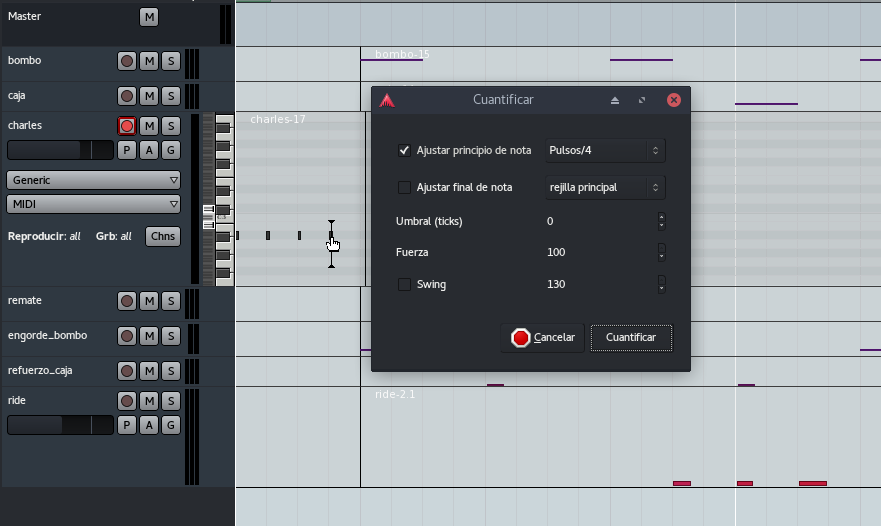Click the piano keyboard on charles track

pos(225,199)
